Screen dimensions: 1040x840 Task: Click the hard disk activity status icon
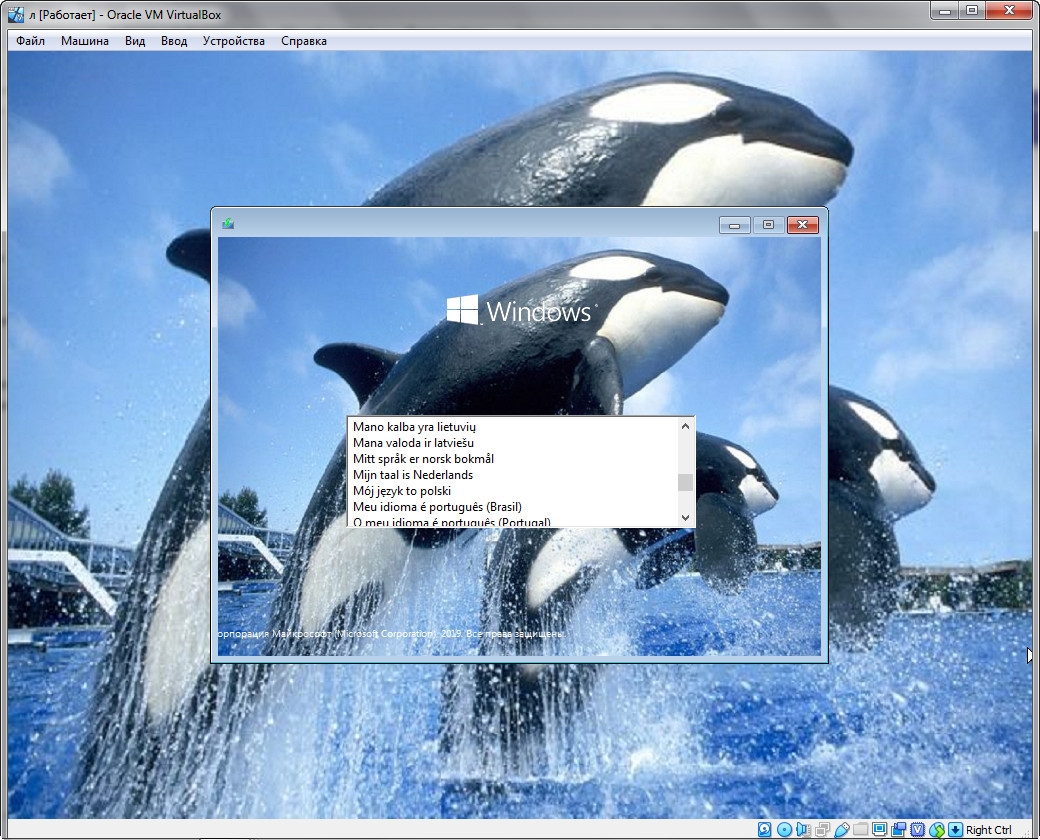click(x=765, y=829)
